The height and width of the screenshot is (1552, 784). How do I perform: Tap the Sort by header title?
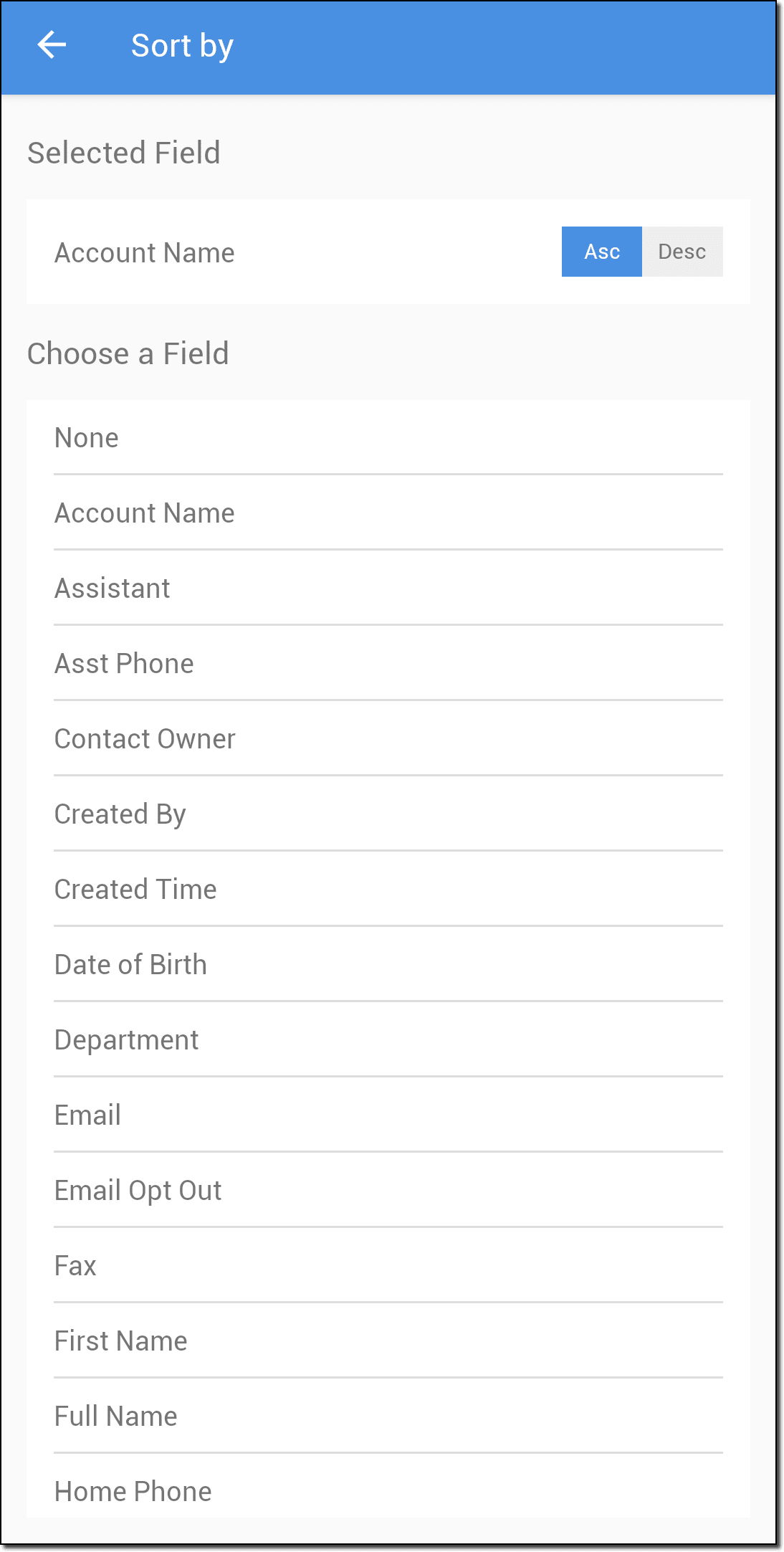pos(182,46)
